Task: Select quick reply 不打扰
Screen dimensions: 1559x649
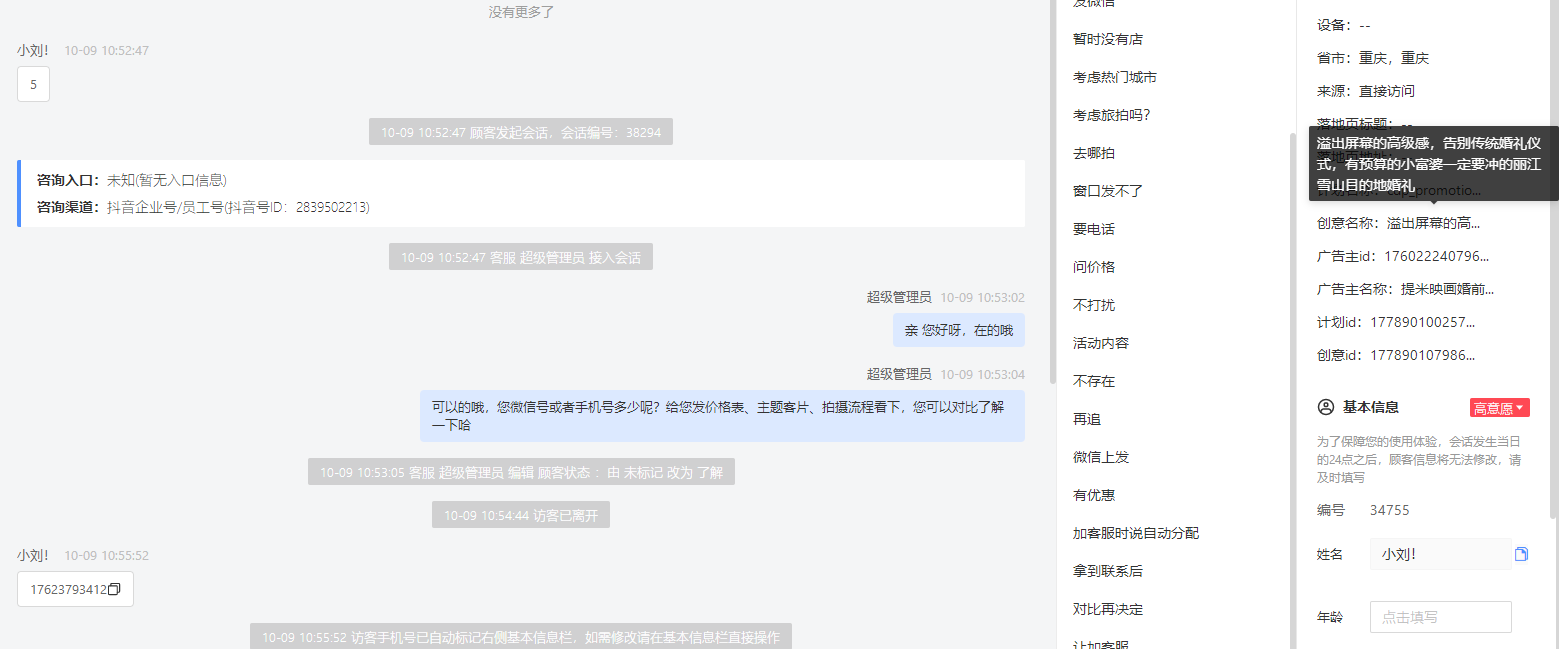Action: 1094,305
